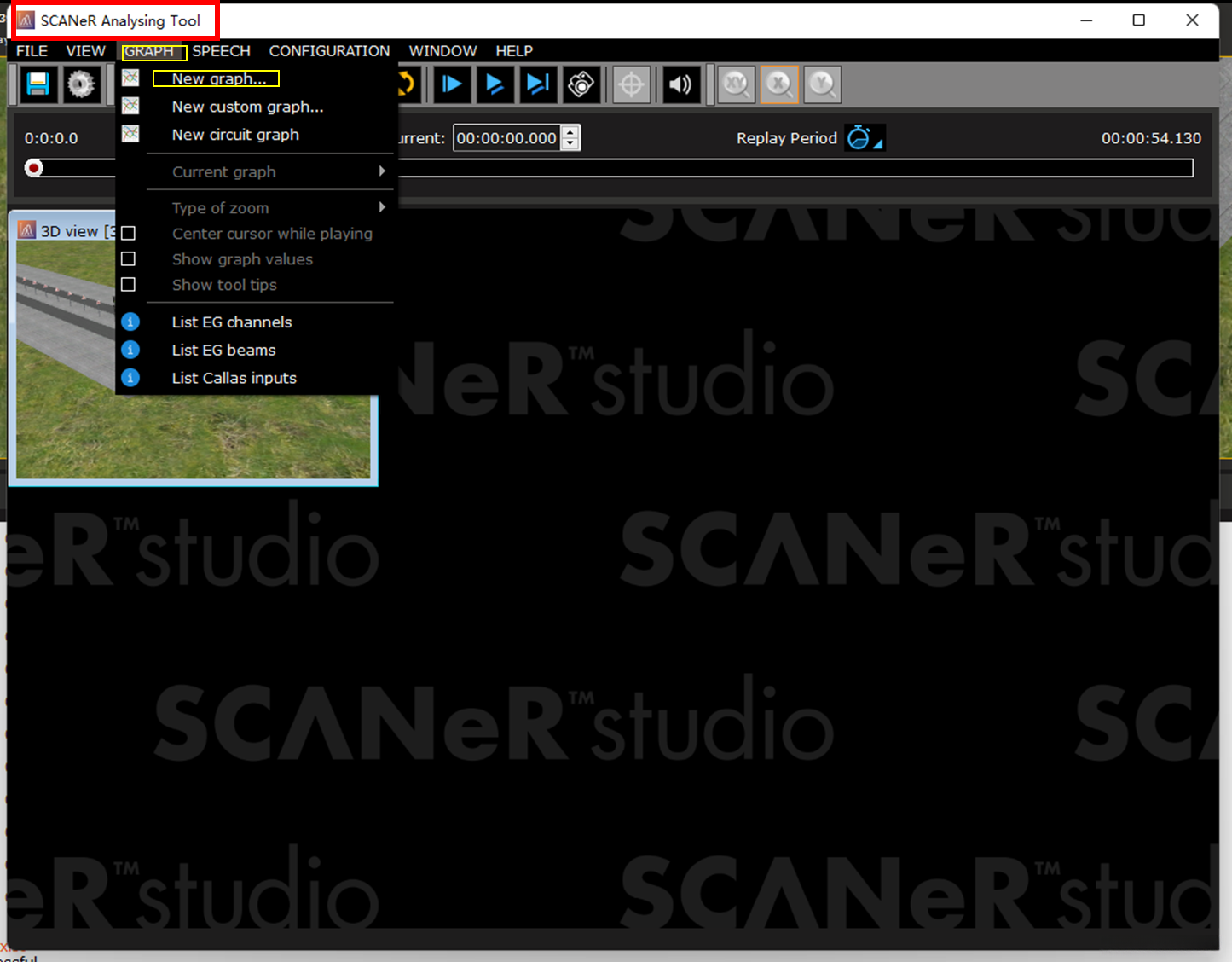This screenshot has width=1232, height=962.
Task: Choose New custom graph... menu entry
Action: point(256,107)
